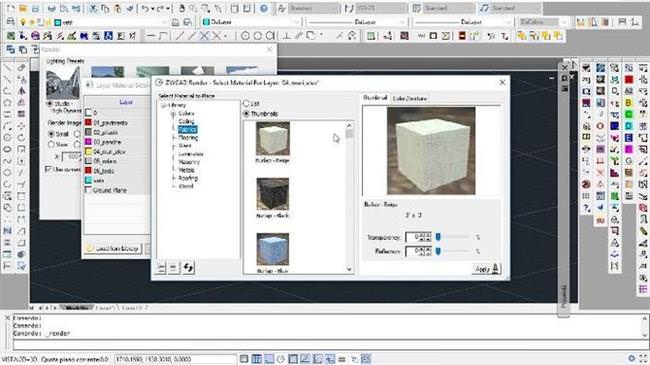Choose the Burlap - Black material thumbnail
Viewport: 650px width, 365px height.
273,198
